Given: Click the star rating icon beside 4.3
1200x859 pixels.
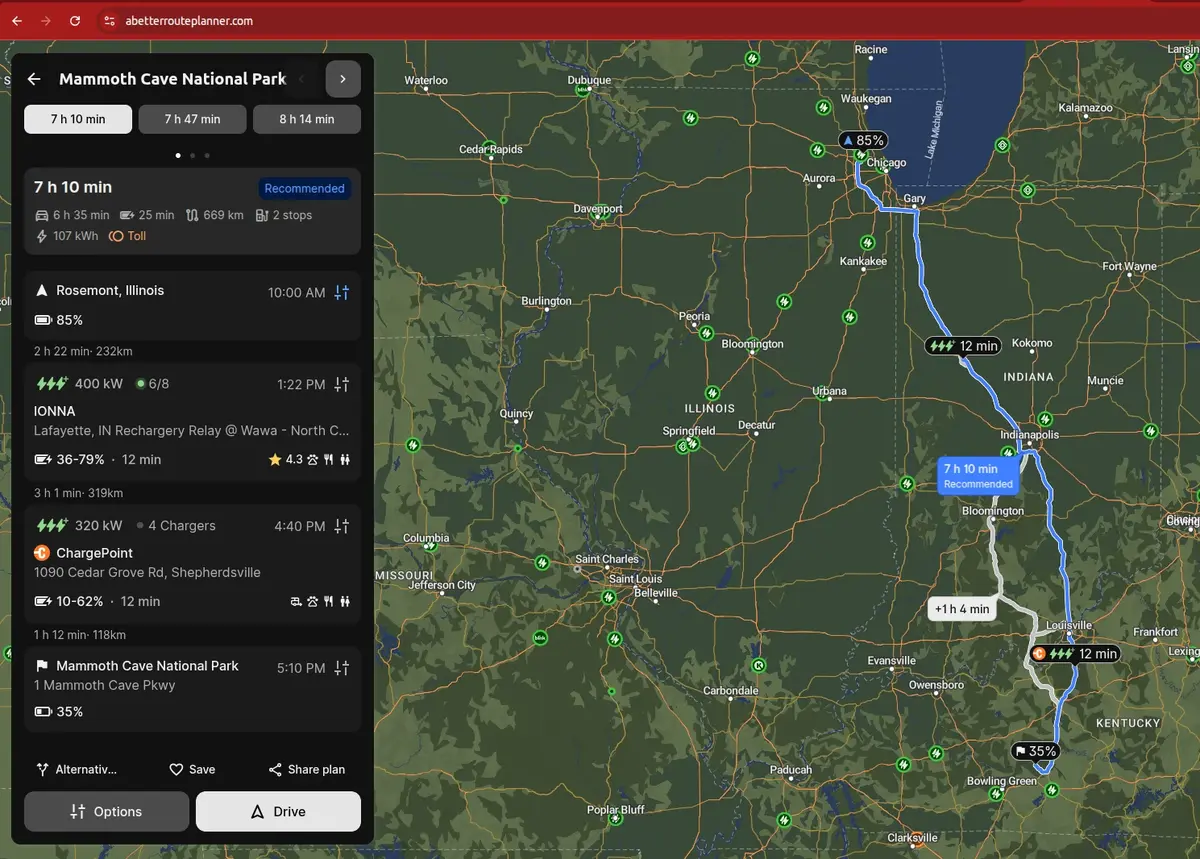Looking at the screenshot, I should (274, 460).
